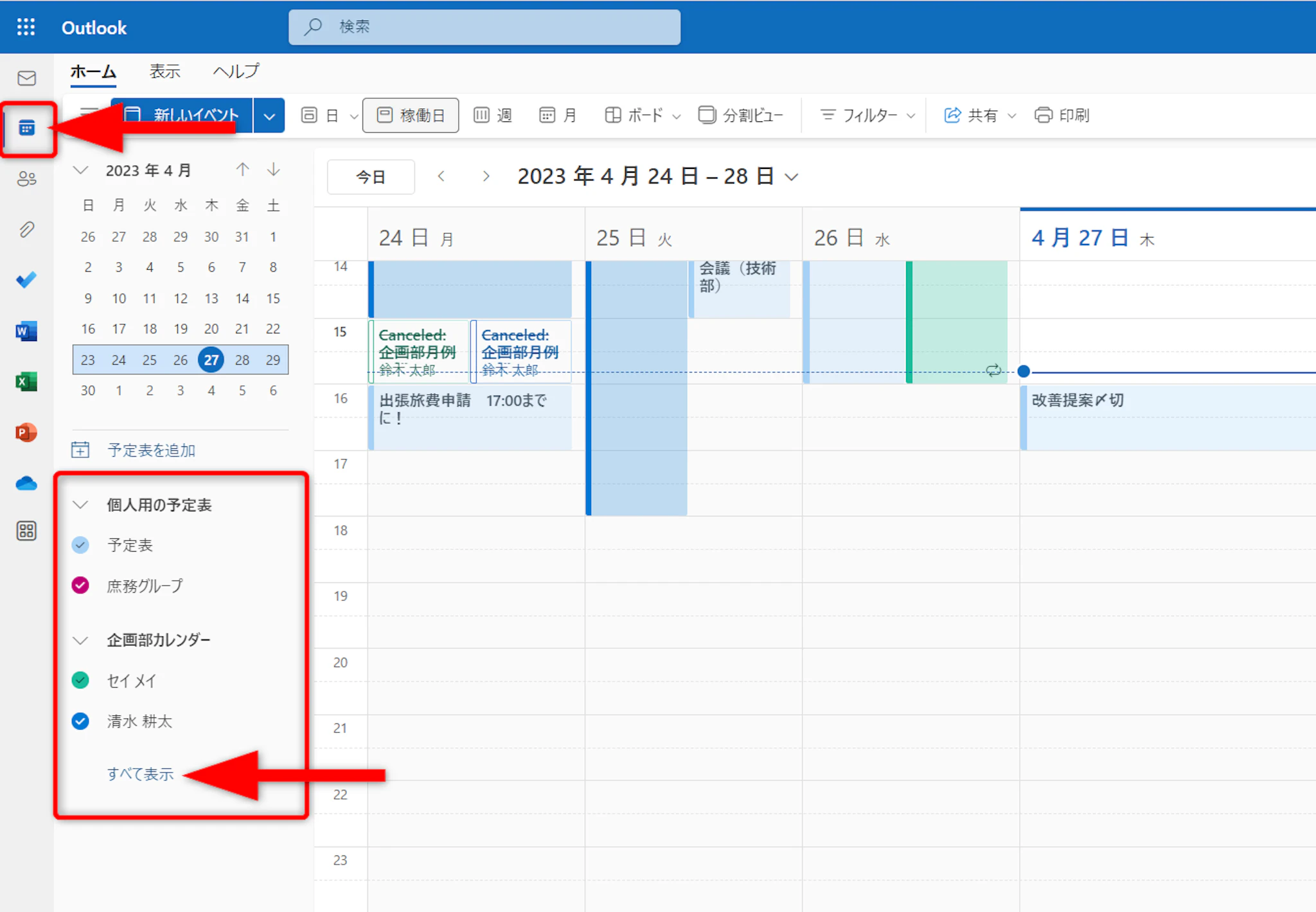Click the すべて表示 link

click(x=141, y=774)
